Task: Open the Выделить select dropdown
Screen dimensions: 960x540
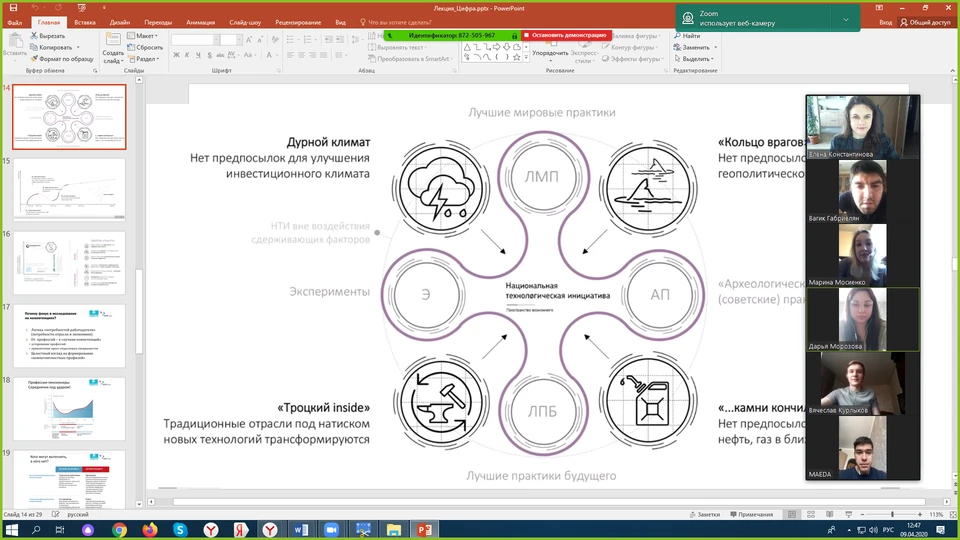Action: coord(695,59)
